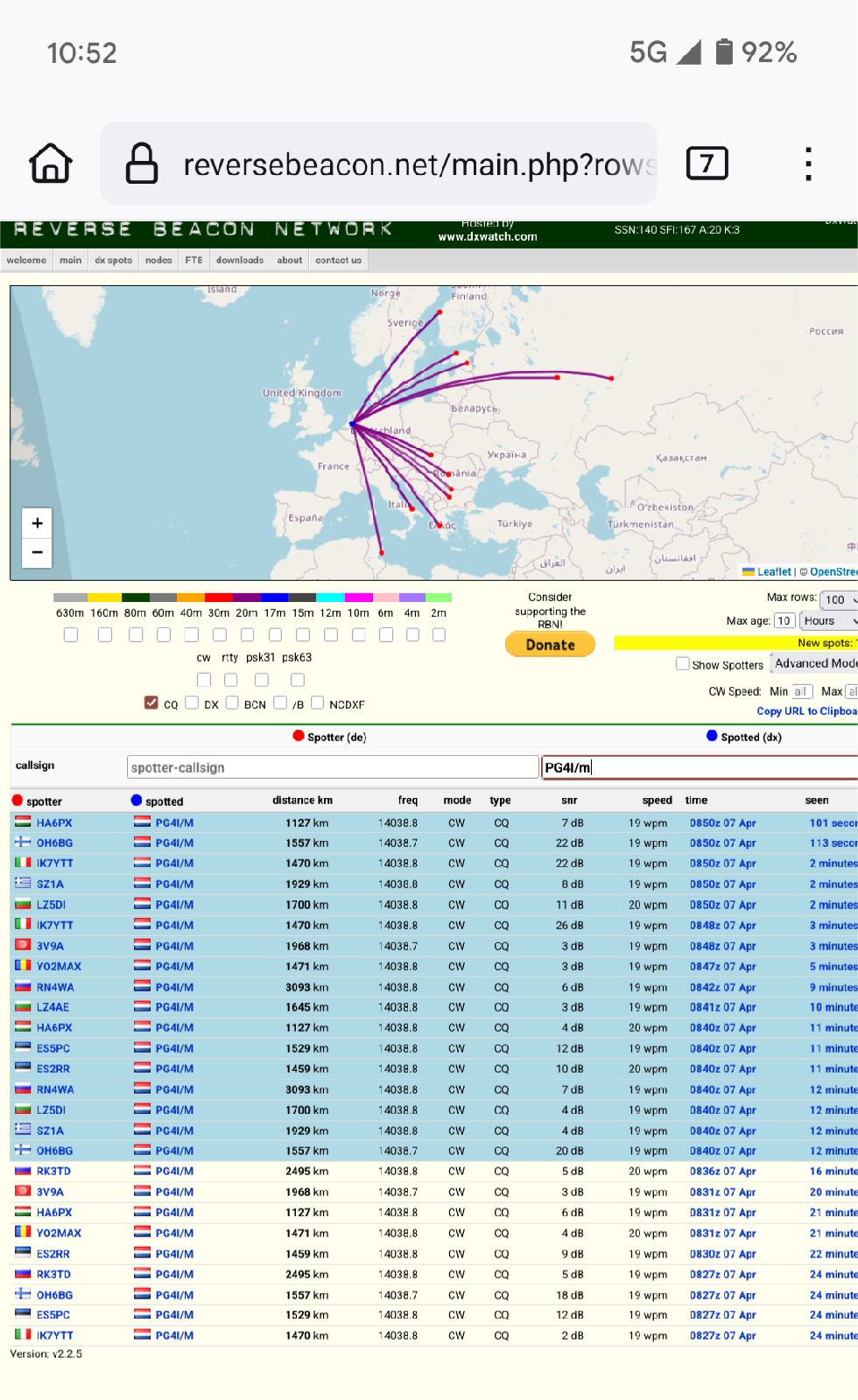Screen dimensions: 858x1400
Task: Sort by snr column header
Action: pyautogui.click(x=569, y=800)
